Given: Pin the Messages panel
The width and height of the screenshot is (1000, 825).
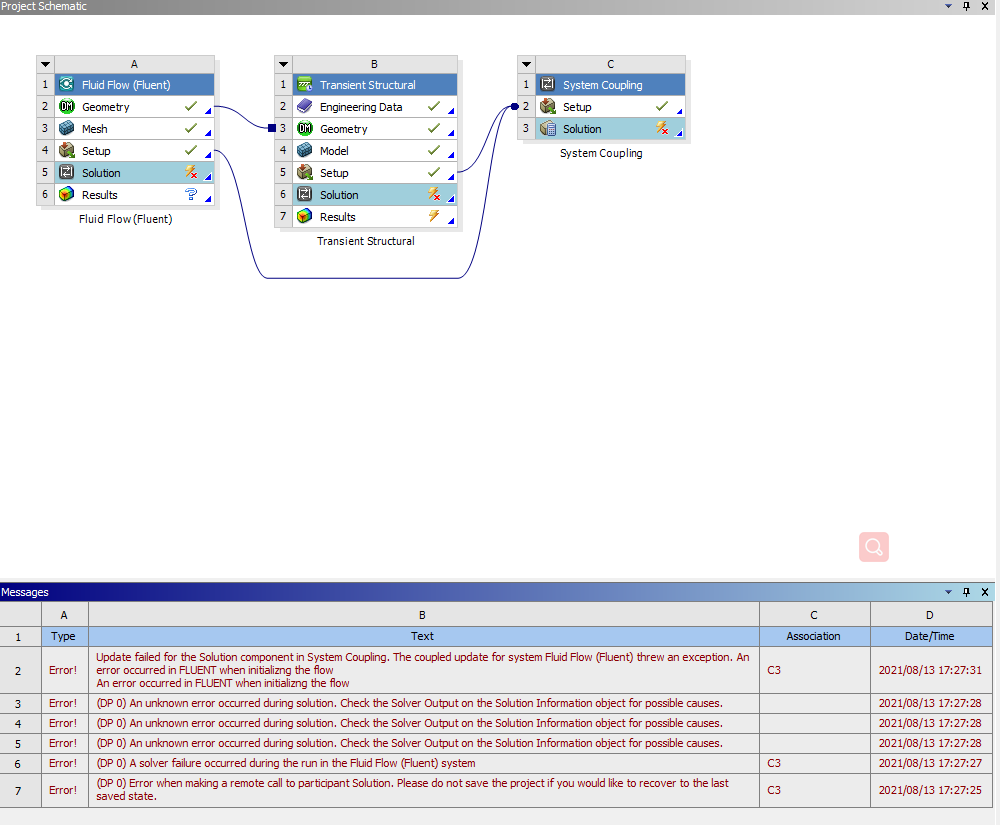Looking at the screenshot, I should pos(966,592).
